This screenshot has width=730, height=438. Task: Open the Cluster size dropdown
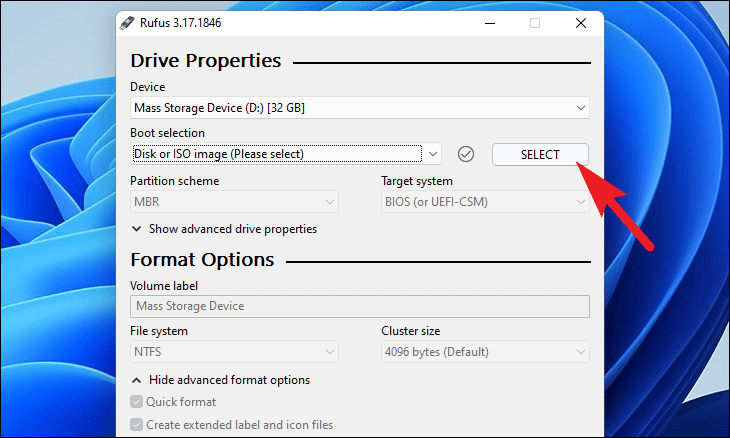pyautogui.click(x=485, y=352)
